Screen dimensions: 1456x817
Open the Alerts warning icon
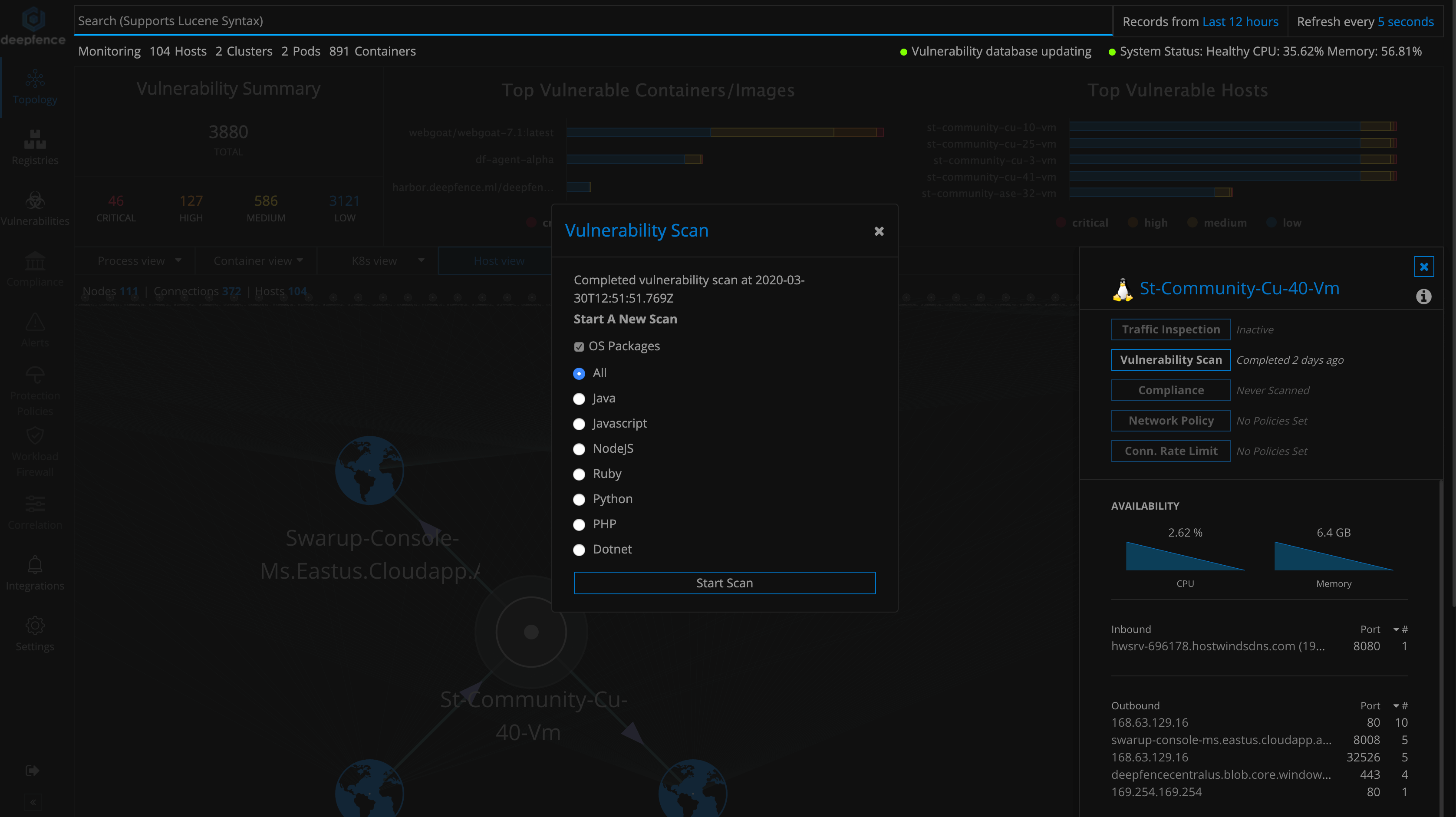pyautogui.click(x=34, y=322)
